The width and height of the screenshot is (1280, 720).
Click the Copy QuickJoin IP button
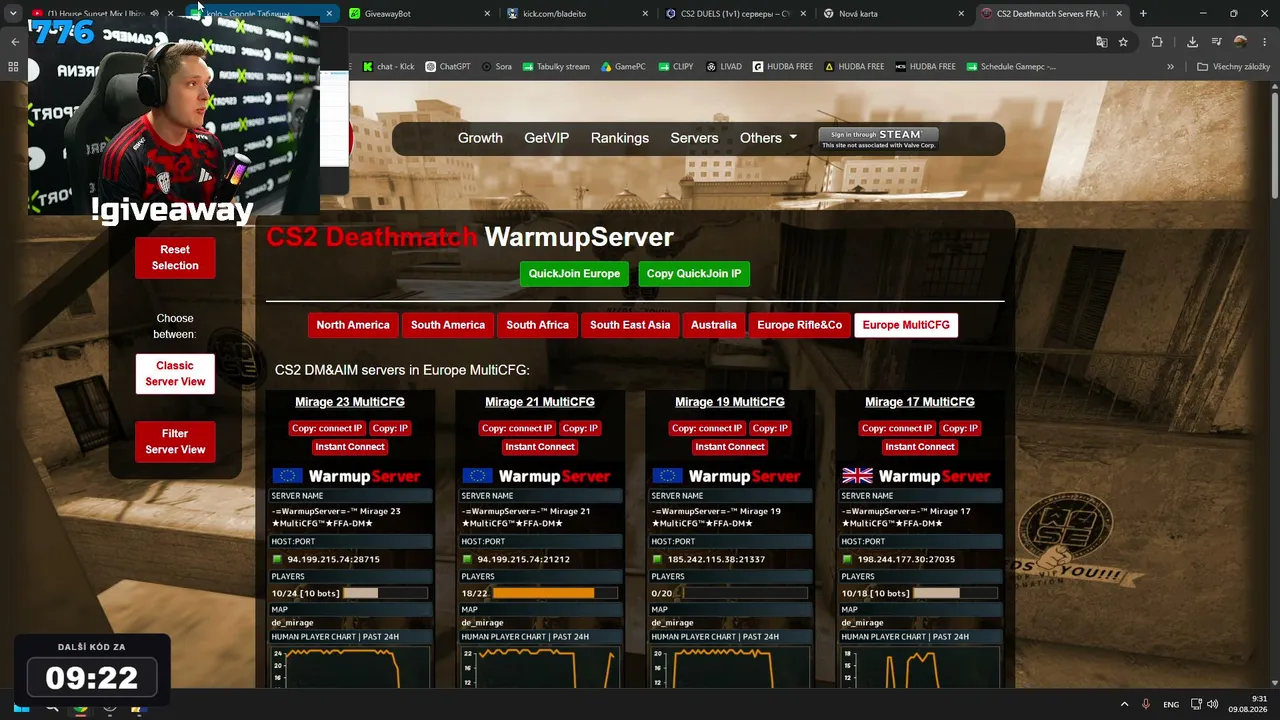coord(694,274)
